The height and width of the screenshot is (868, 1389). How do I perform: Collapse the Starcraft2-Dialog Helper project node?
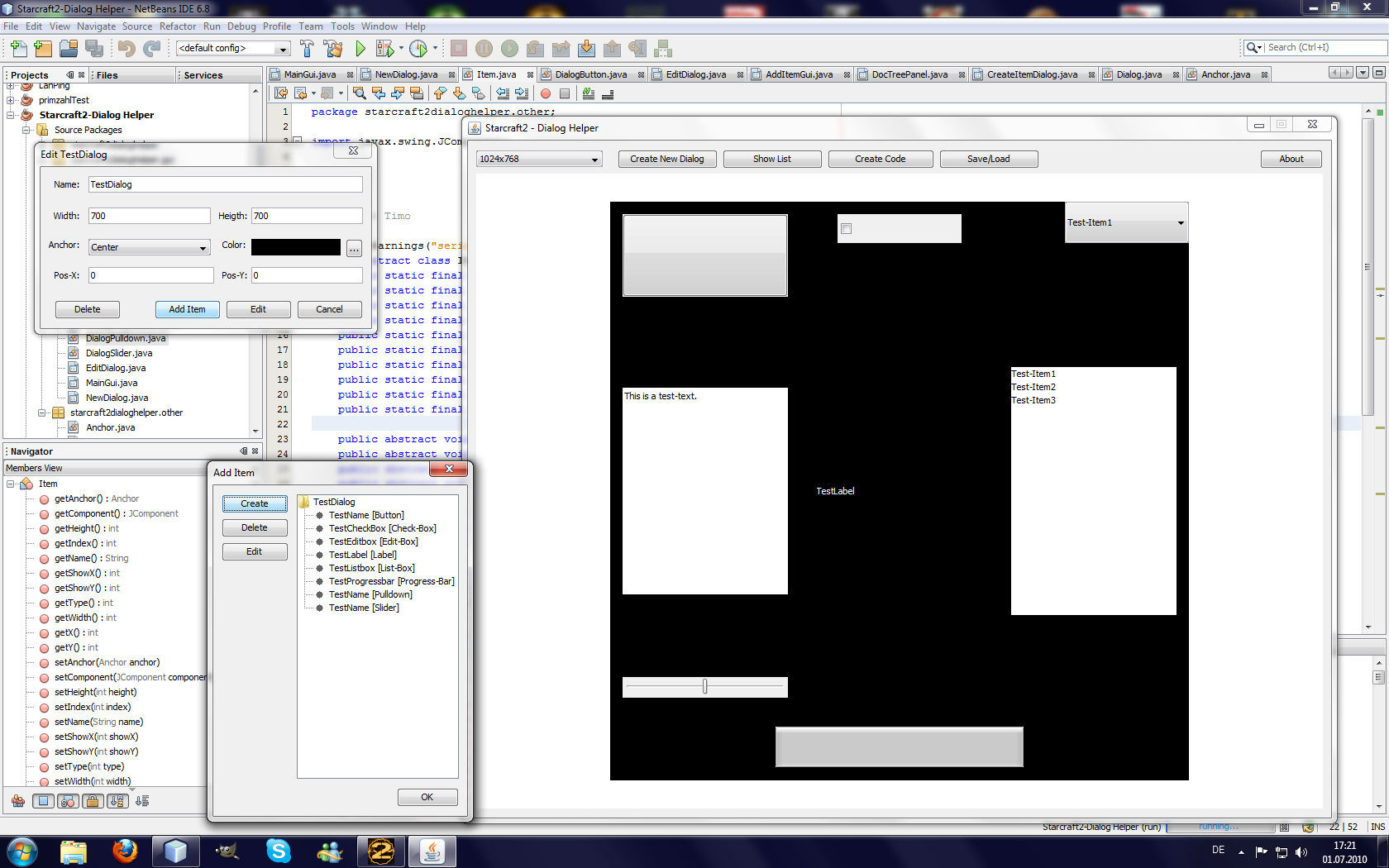(11, 115)
